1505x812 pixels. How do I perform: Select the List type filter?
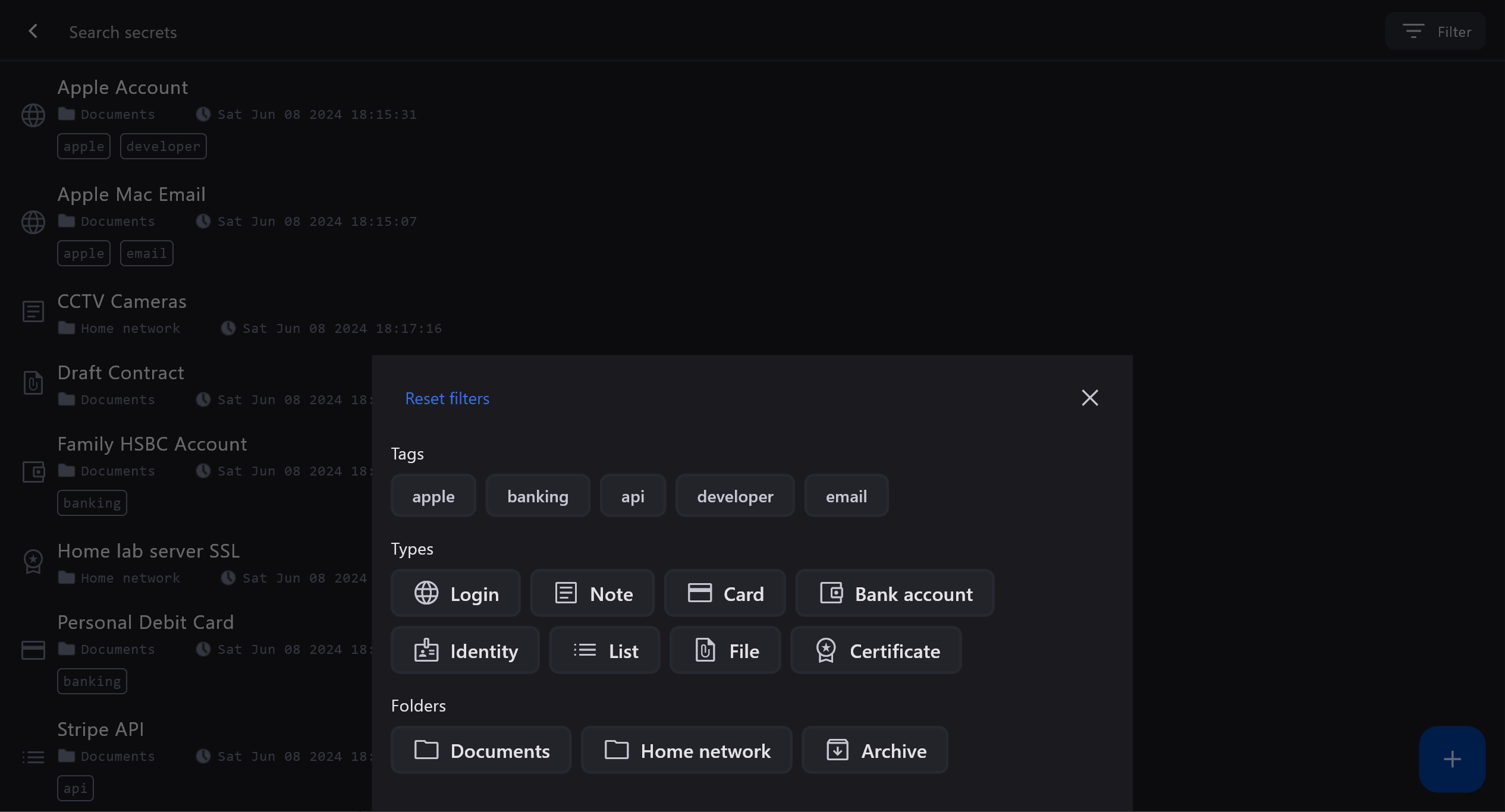604,650
